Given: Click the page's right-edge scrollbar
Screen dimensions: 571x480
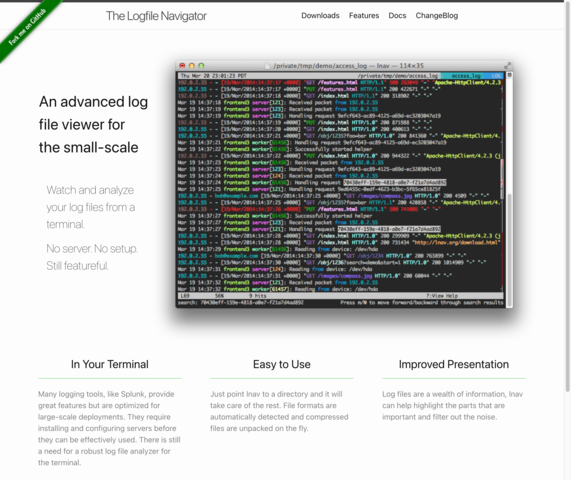Looking at the screenshot, I should click(568, 197).
